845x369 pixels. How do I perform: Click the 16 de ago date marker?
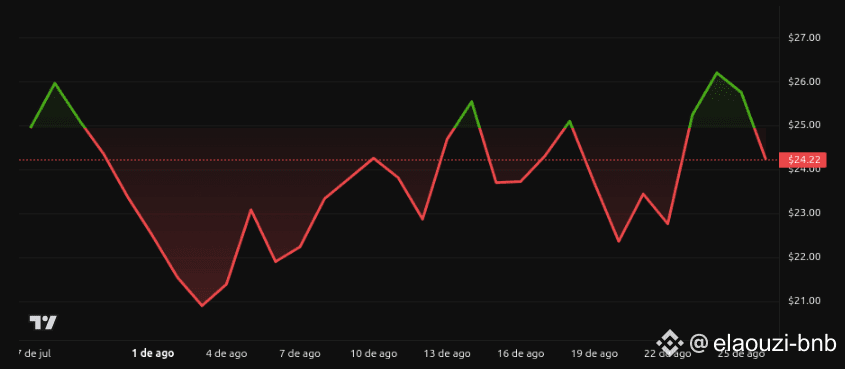pos(521,354)
